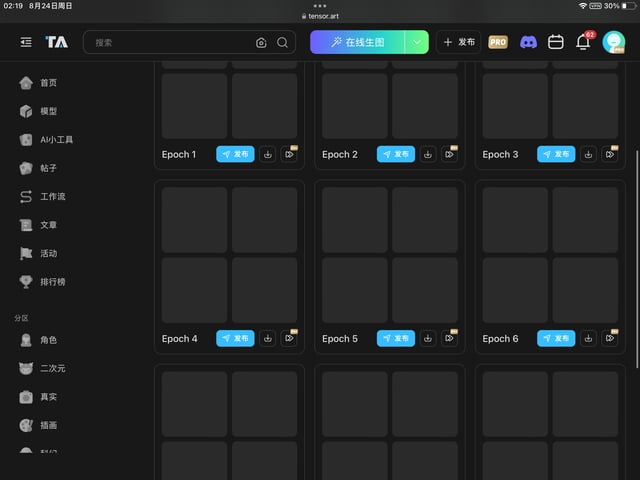Select 角色 character category
The height and width of the screenshot is (480, 640).
(39, 340)
